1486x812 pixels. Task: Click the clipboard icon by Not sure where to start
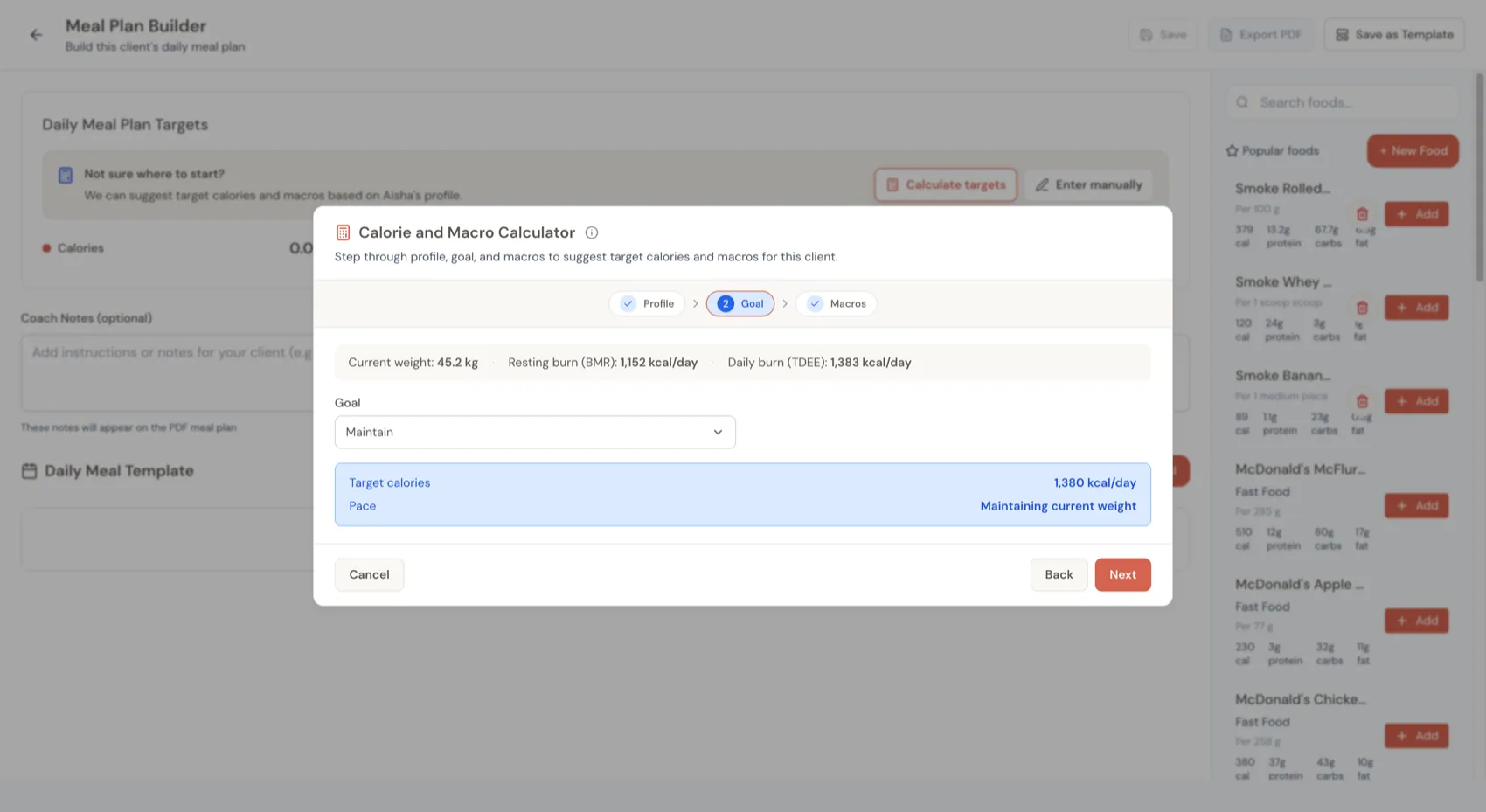pos(66,176)
